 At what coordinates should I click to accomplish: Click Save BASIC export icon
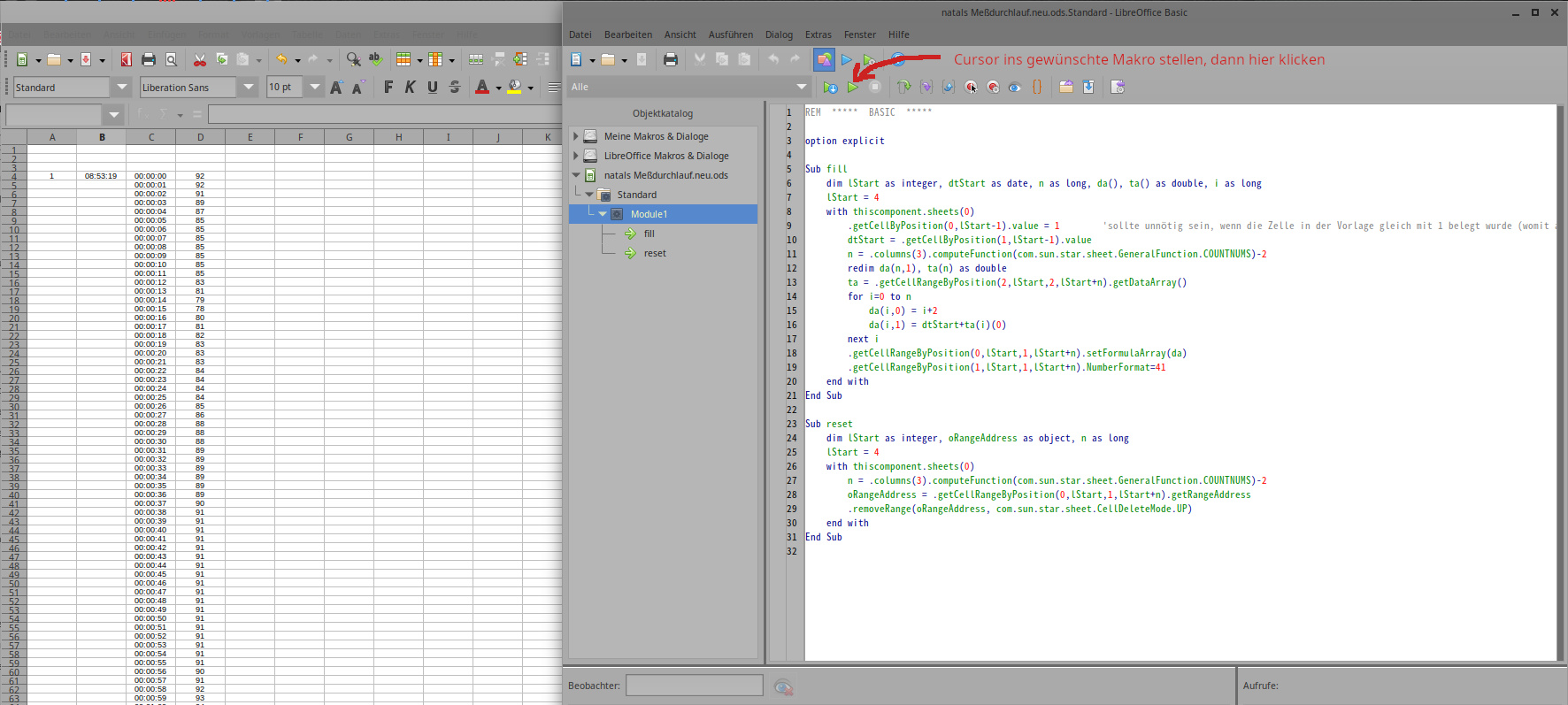(x=1088, y=87)
